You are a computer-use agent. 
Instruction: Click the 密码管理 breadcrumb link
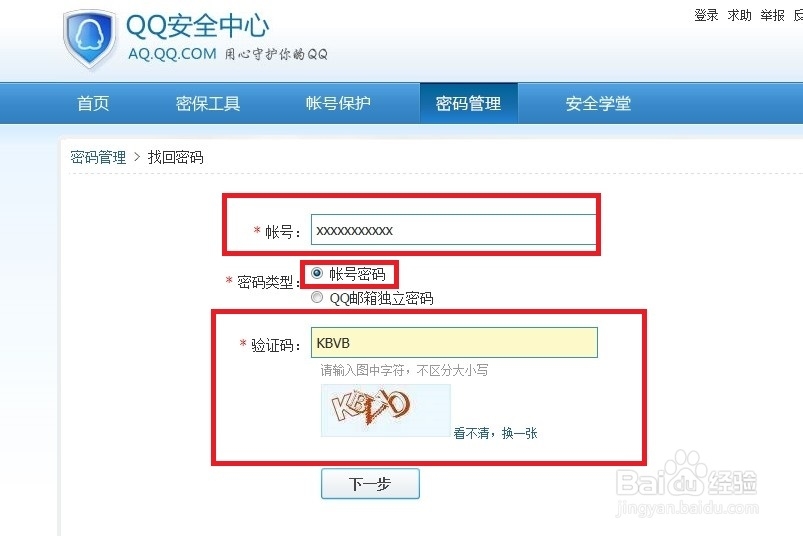point(98,157)
